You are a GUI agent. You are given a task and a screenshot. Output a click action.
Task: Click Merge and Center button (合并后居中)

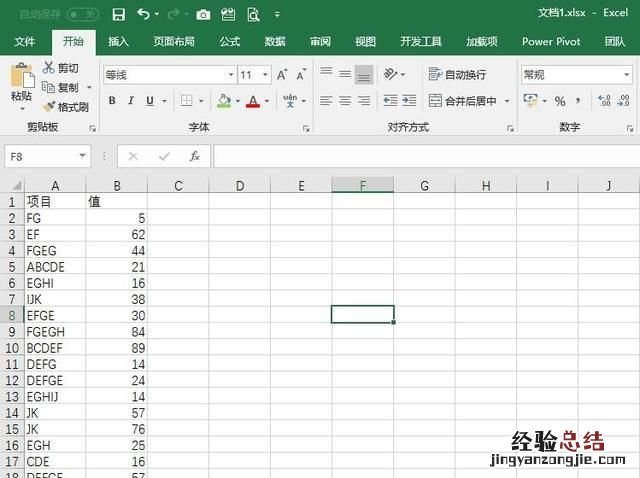(x=463, y=101)
